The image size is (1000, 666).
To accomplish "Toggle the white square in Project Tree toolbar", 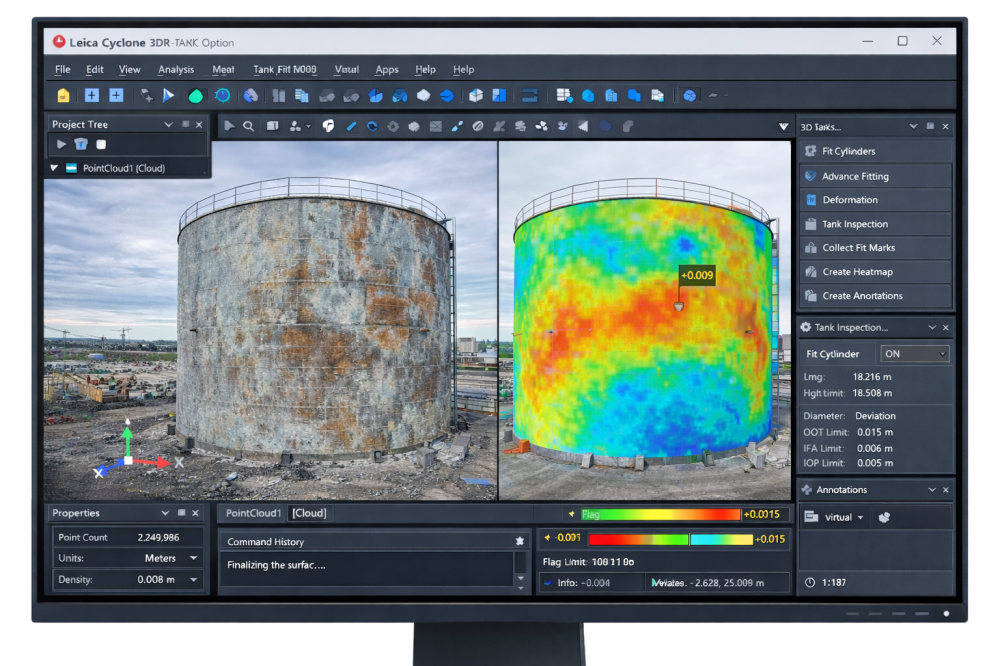I will [x=101, y=145].
